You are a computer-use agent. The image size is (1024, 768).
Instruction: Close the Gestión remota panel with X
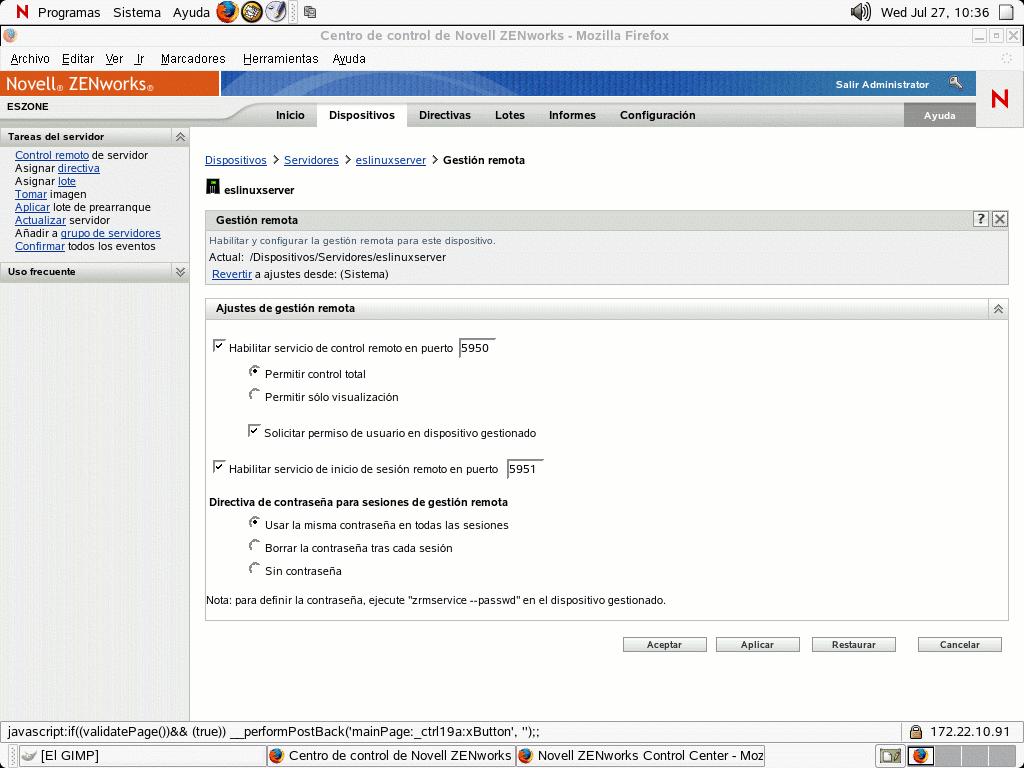(x=999, y=220)
